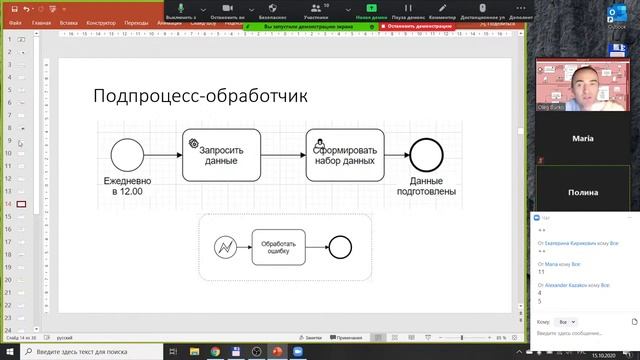
Task: Save presentation via PowerPoint save icon
Action: [14, 9]
